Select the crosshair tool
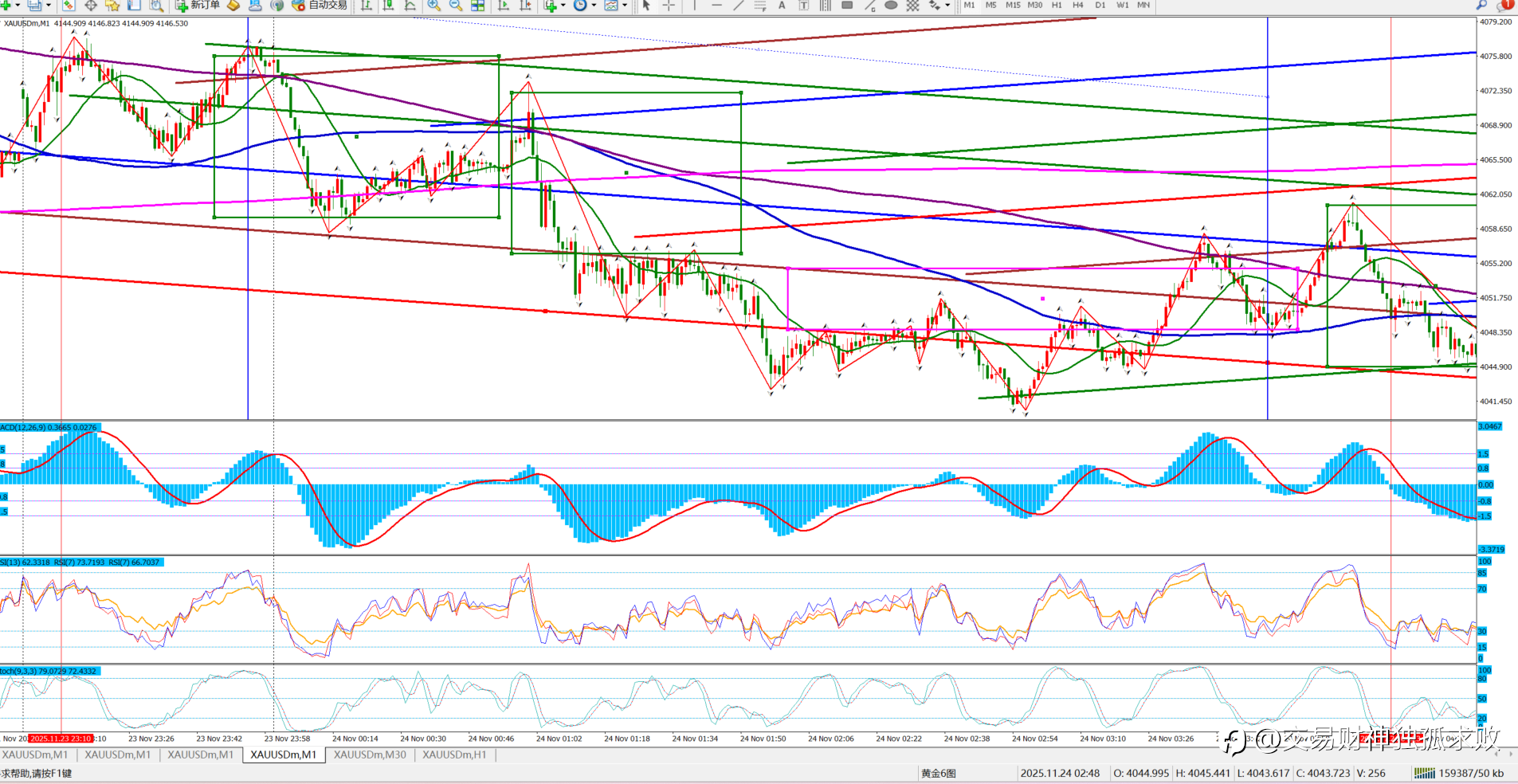Screen dimensions: 1518x784 pyautogui.click(x=669, y=5)
